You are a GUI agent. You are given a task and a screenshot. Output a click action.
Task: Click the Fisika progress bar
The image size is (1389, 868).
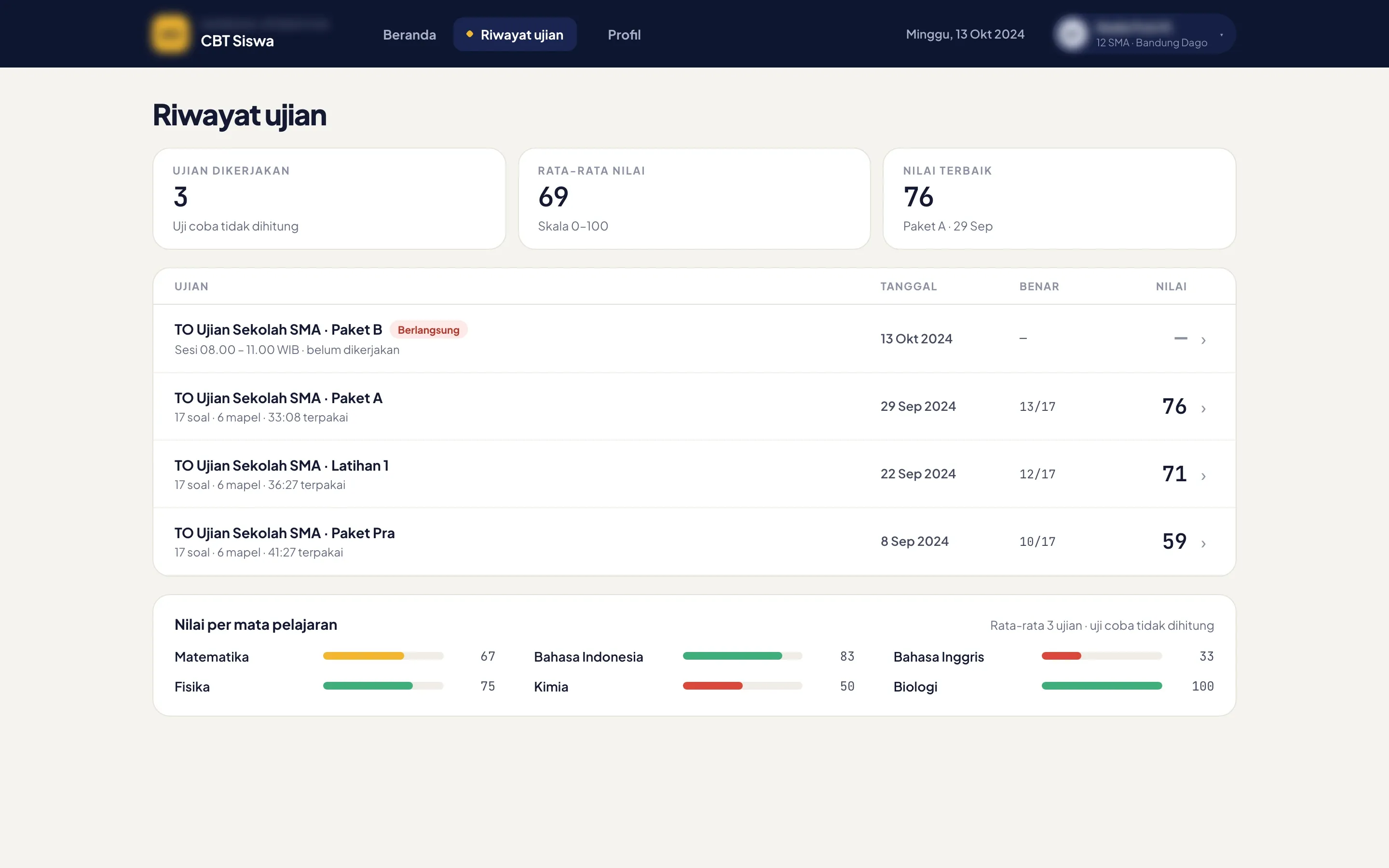(x=383, y=685)
